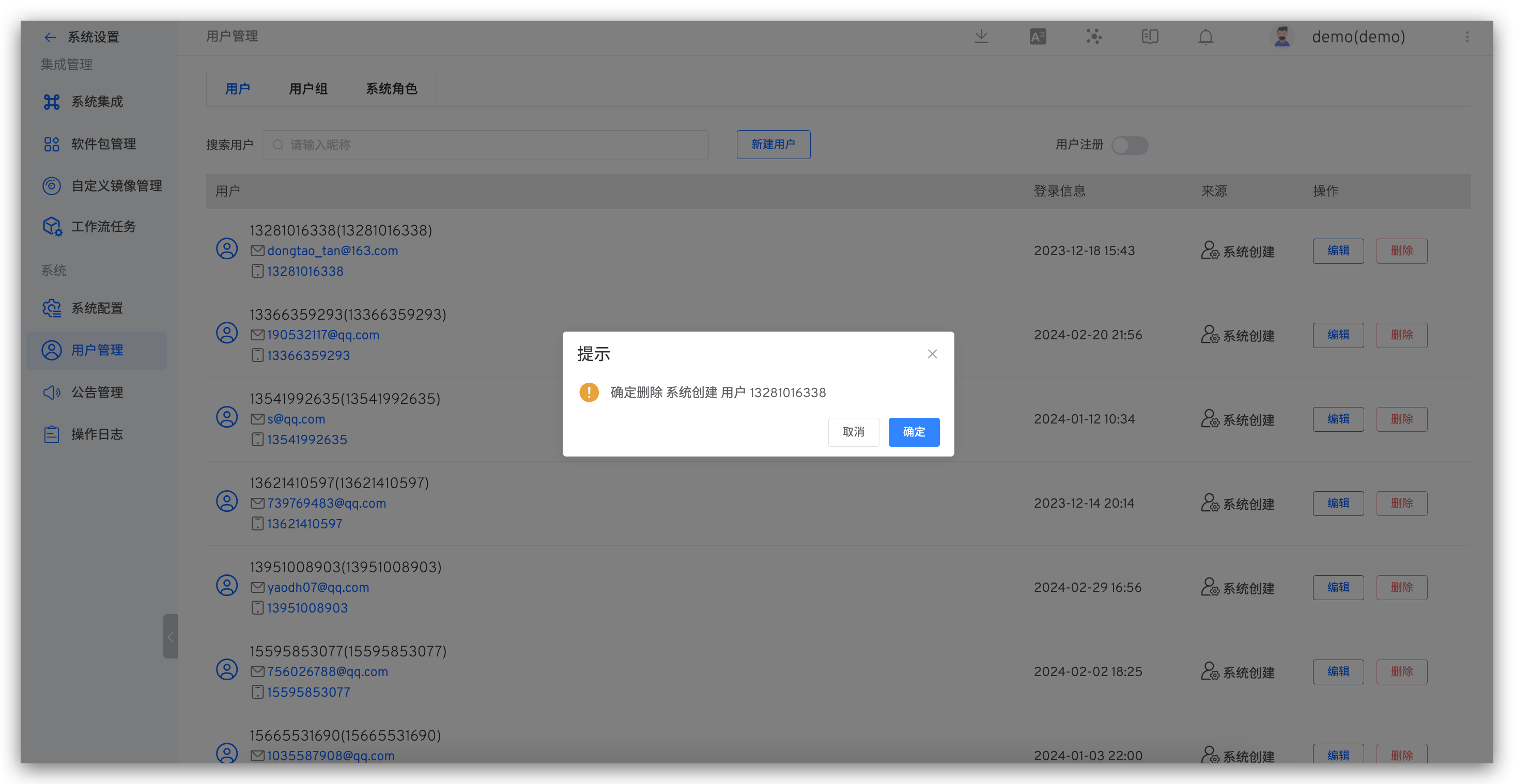
Task: Cancel deletion with 取消 button
Action: point(854,432)
